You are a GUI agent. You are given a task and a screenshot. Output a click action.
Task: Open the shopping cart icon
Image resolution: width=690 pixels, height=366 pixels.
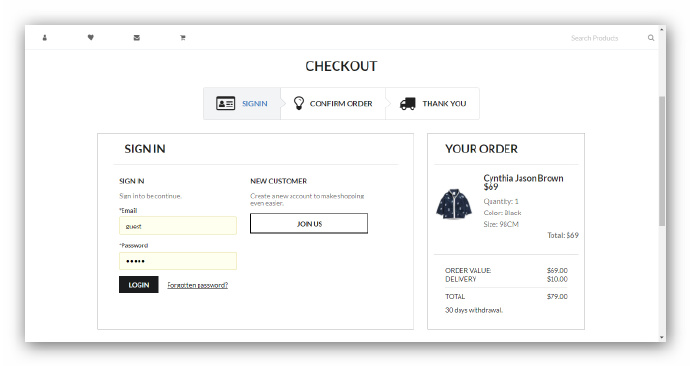[183, 38]
